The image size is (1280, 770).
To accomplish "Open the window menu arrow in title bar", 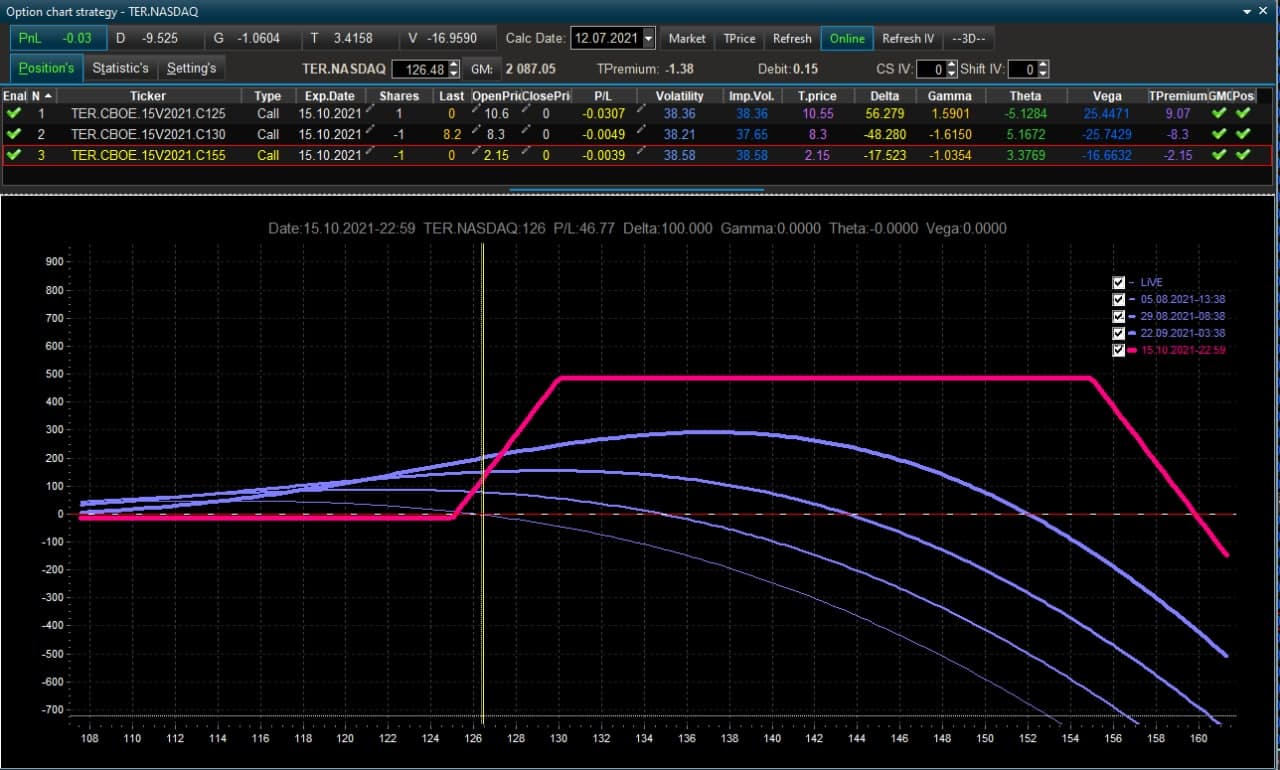I will coord(1247,10).
